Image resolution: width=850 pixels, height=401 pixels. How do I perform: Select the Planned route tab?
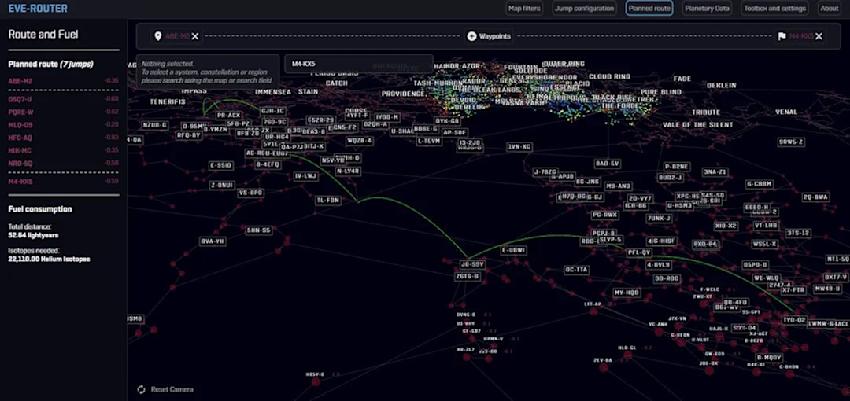[649, 8]
